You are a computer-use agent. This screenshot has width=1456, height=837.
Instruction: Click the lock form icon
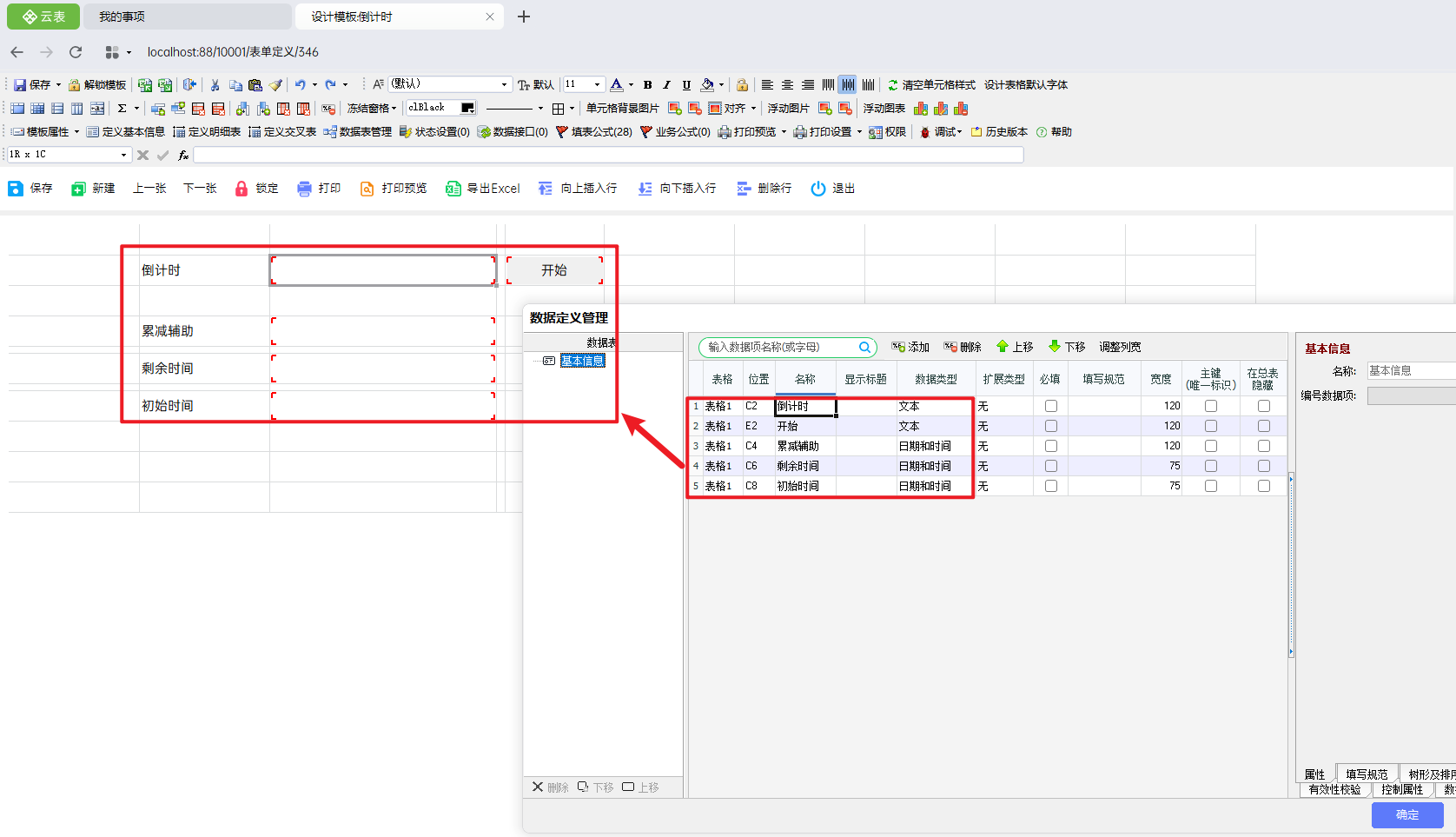click(x=242, y=189)
